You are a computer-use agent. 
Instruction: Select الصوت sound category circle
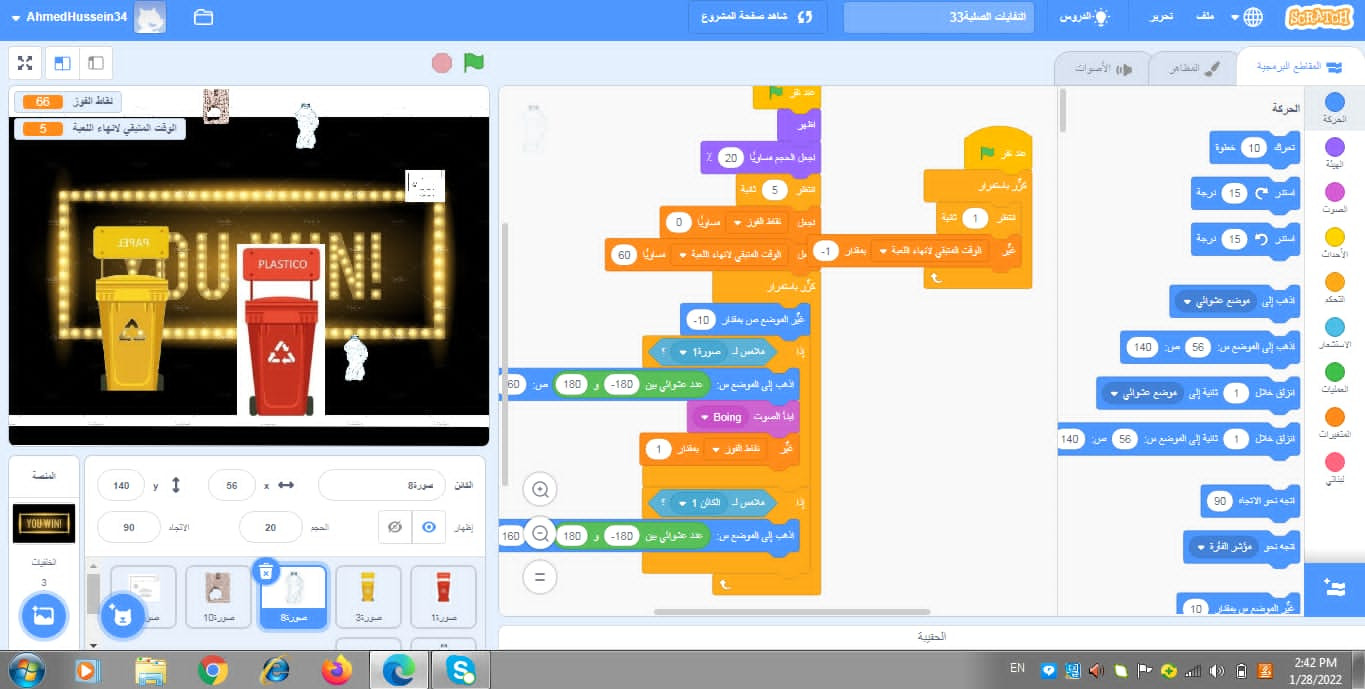coord(1334,192)
